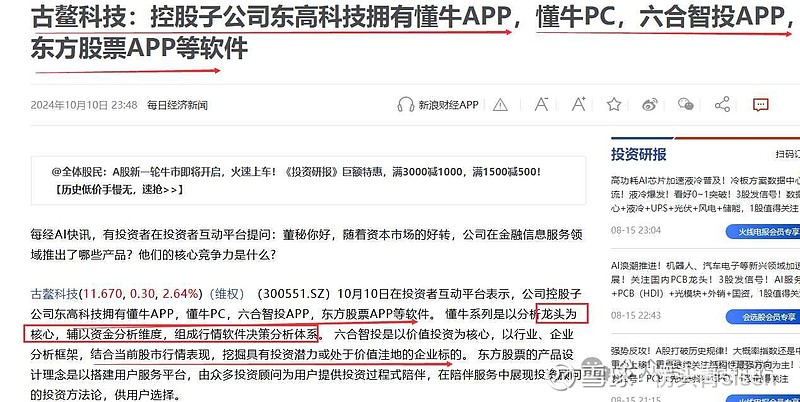Click 金选股会员专享 button
This screenshot has width=800, height=402.
[763, 316]
